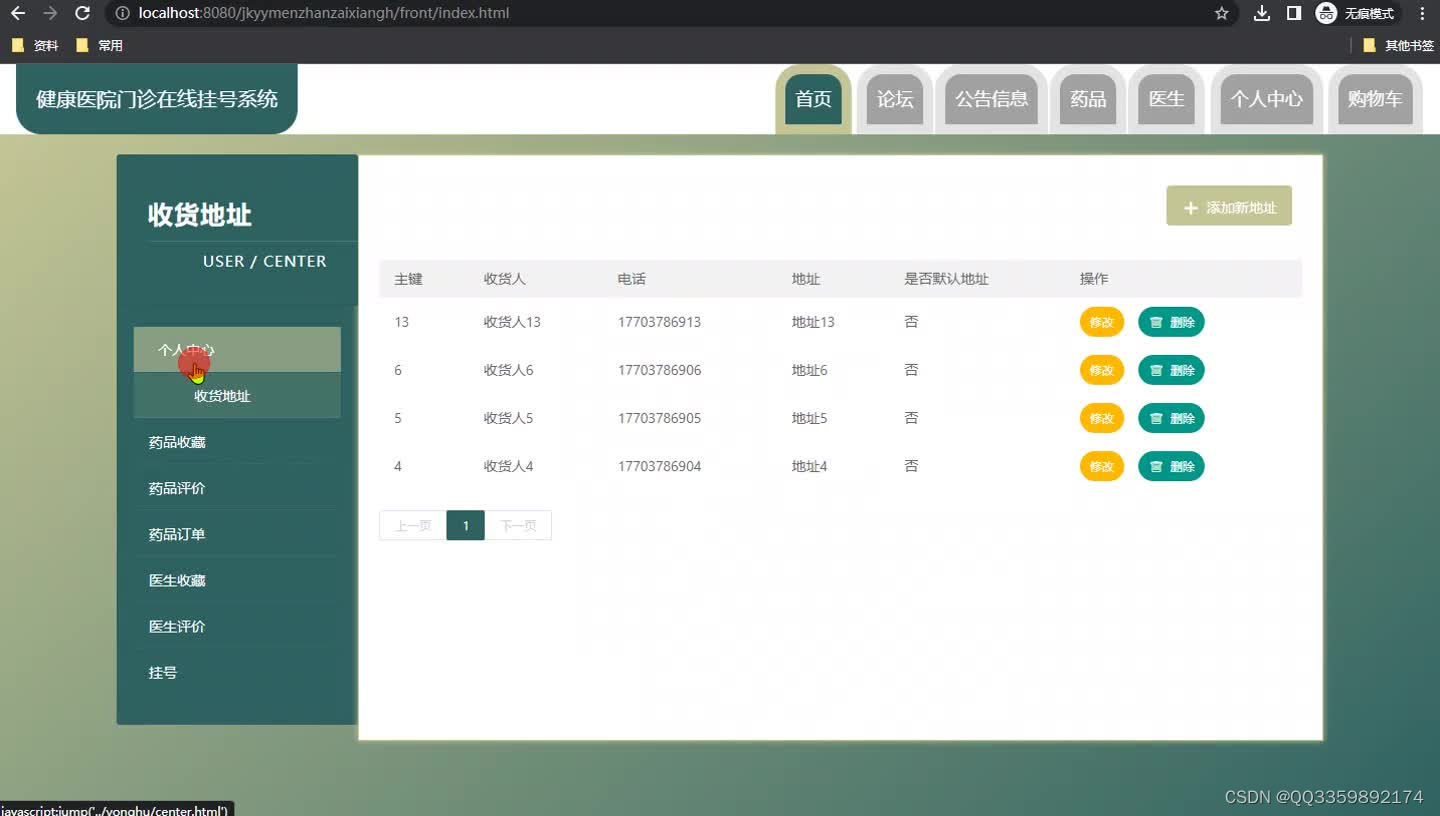Click phone number 17703786904
The image size is (1440, 816).
659,466
